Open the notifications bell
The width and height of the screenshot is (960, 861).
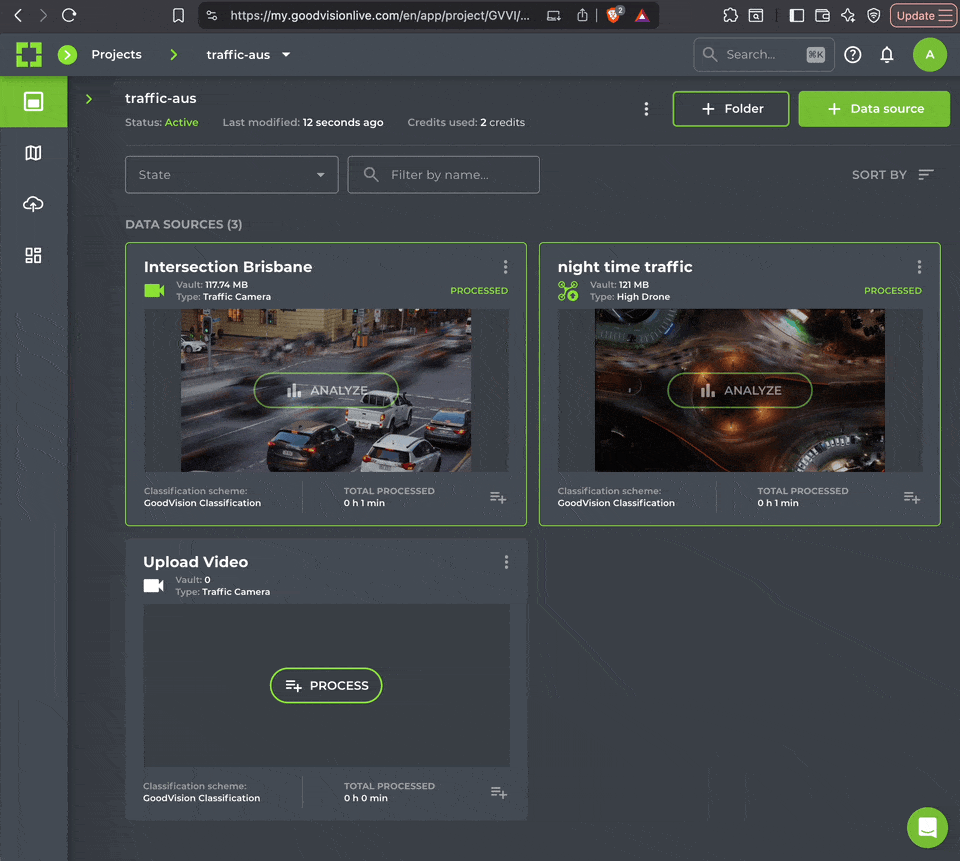pyautogui.click(x=886, y=55)
